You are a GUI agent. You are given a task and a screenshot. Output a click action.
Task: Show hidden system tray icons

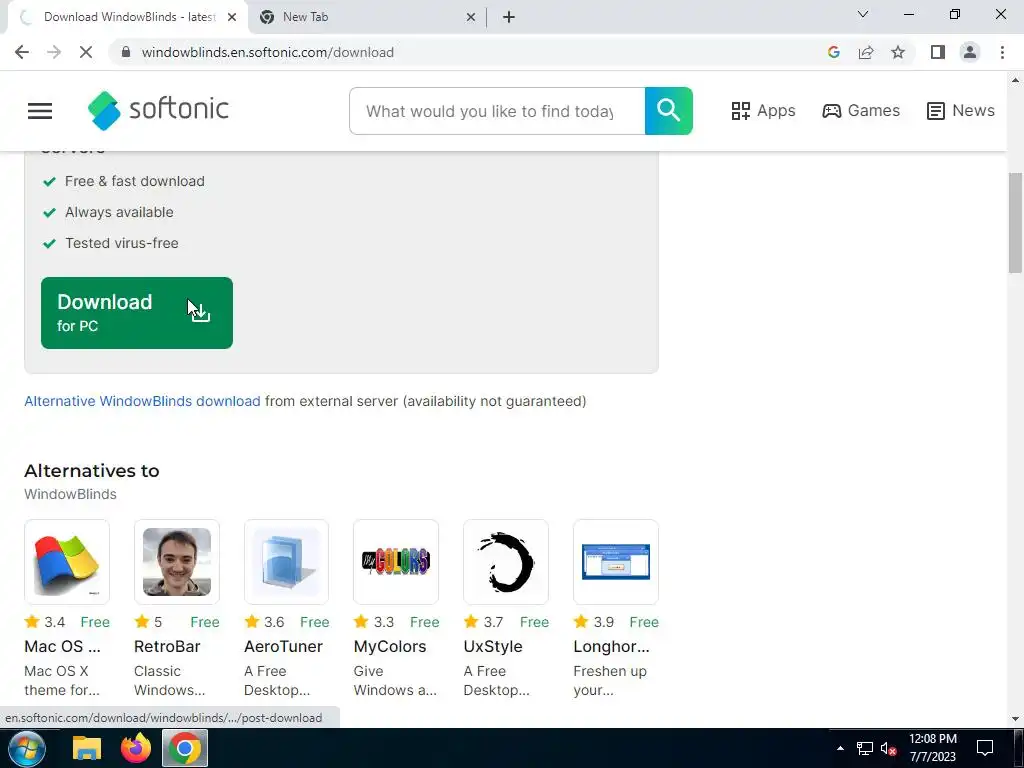840,748
